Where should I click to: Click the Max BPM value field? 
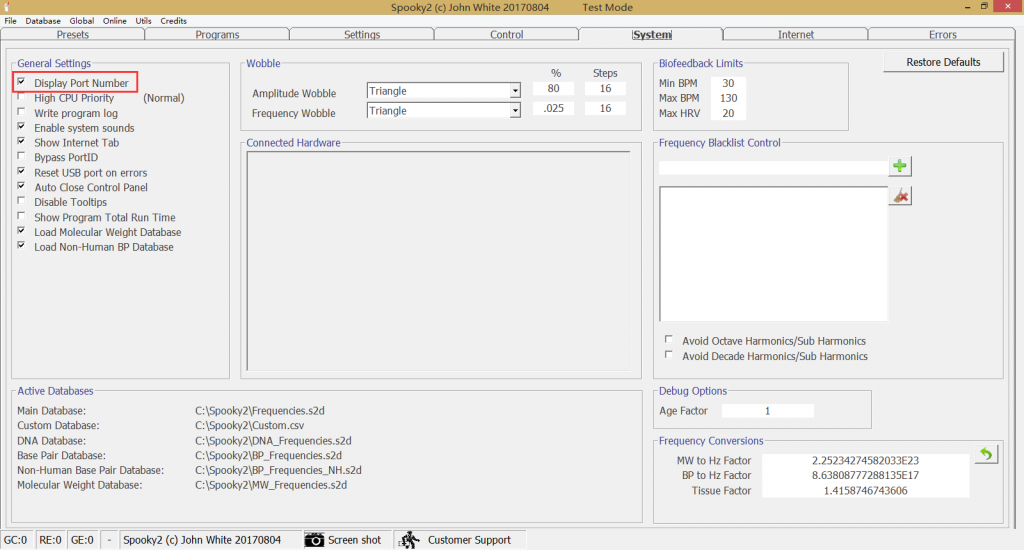(x=729, y=98)
